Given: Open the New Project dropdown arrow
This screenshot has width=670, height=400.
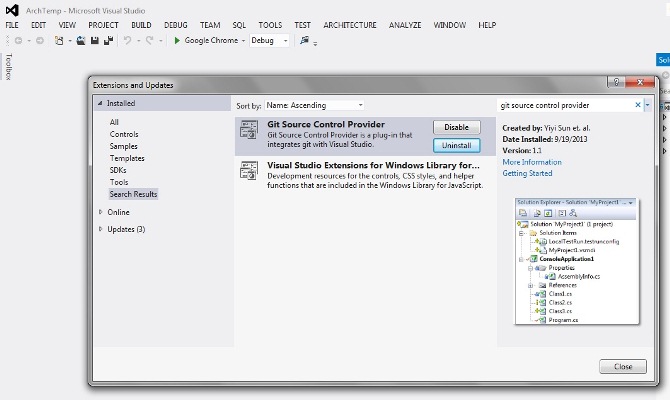Looking at the screenshot, I should tap(70, 41).
